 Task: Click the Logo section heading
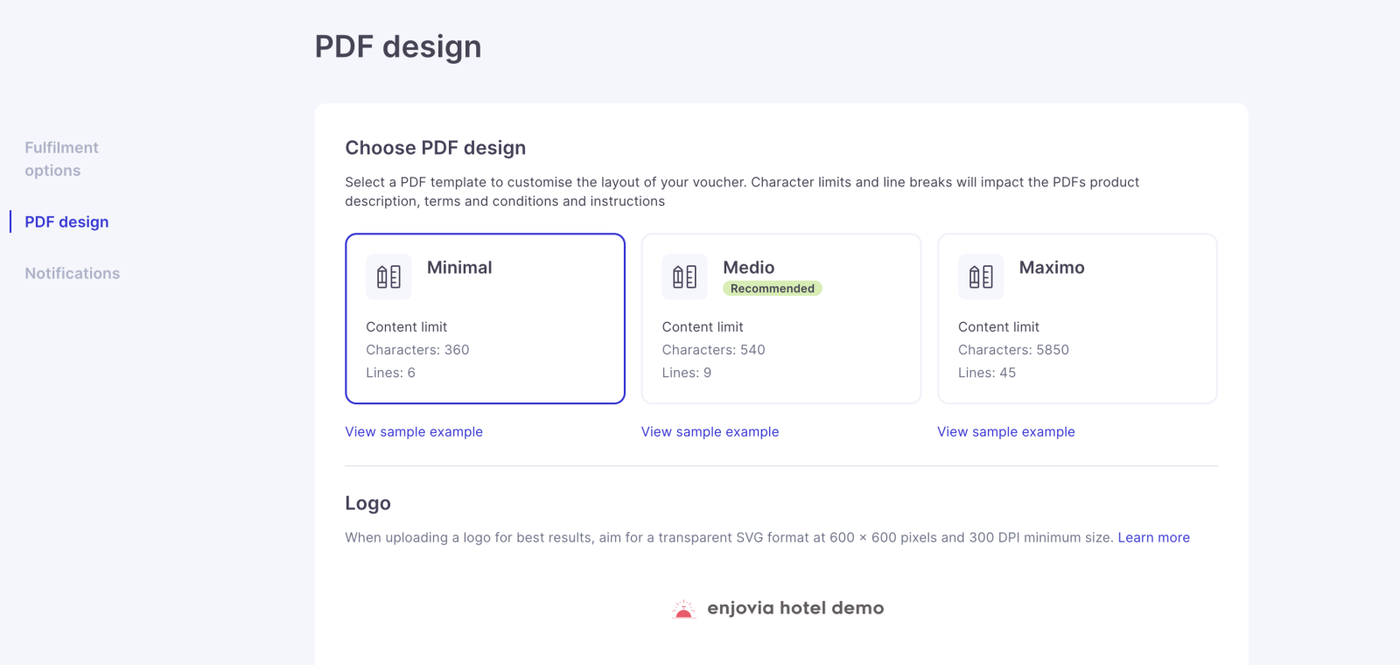368,503
